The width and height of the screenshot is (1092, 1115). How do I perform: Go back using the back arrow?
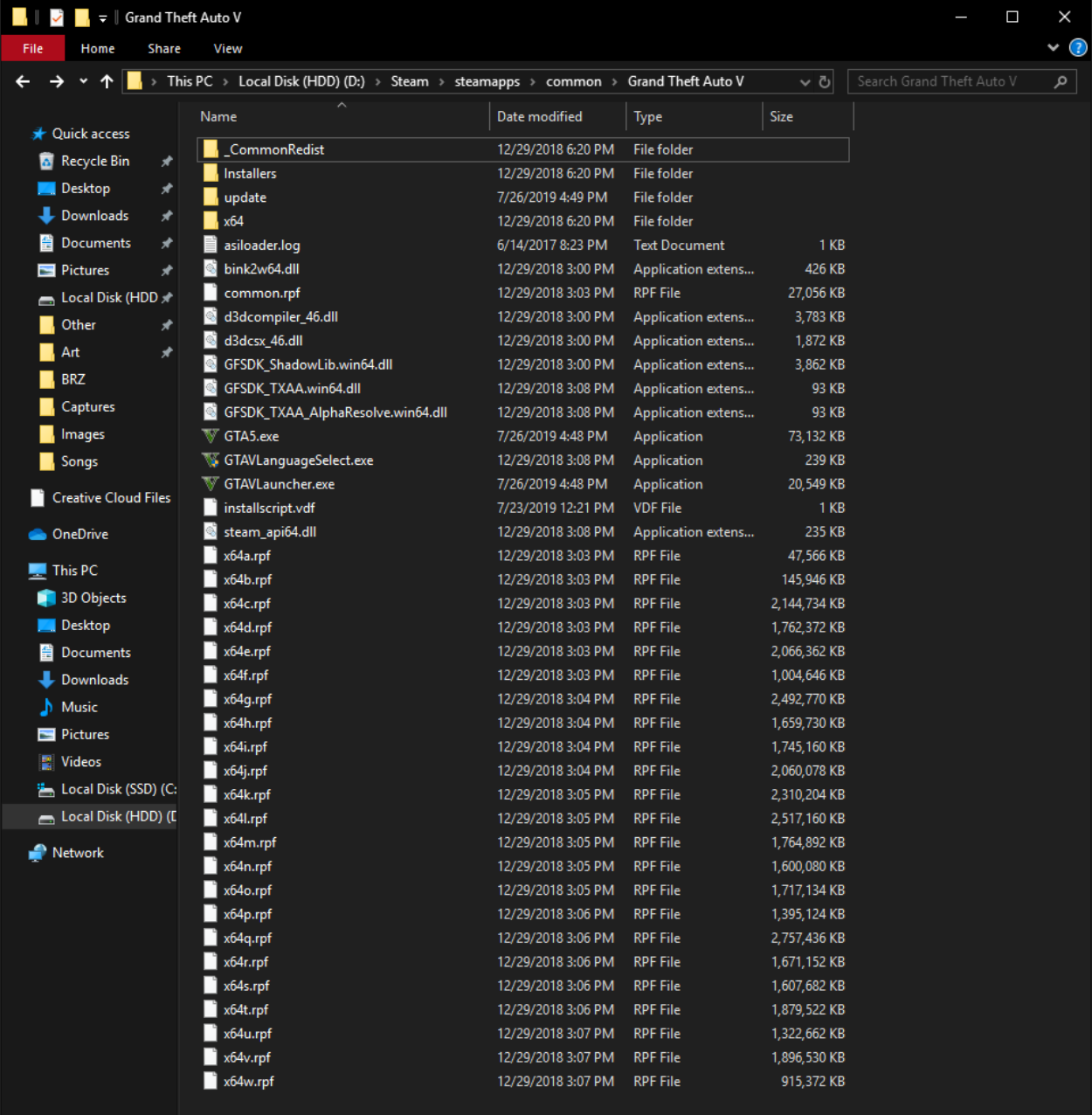pyautogui.click(x=22, y=81)
